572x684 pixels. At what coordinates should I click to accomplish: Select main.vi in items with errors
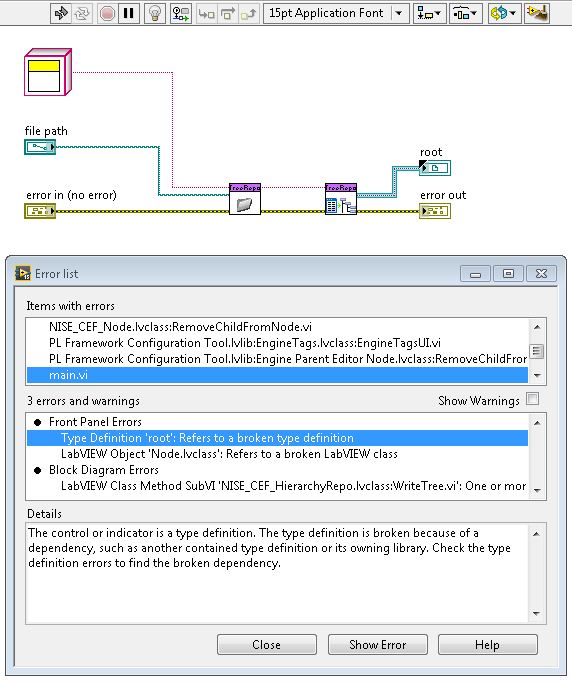277,375
